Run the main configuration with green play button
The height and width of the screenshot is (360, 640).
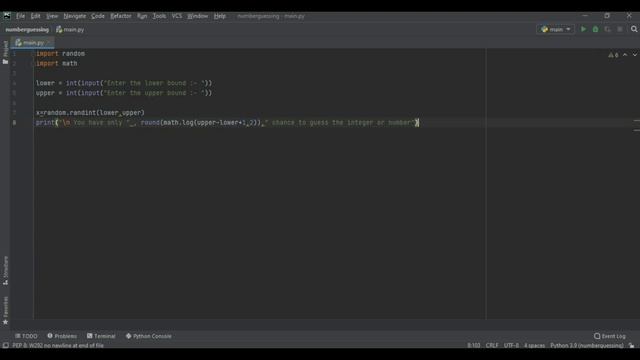[583, 29]
